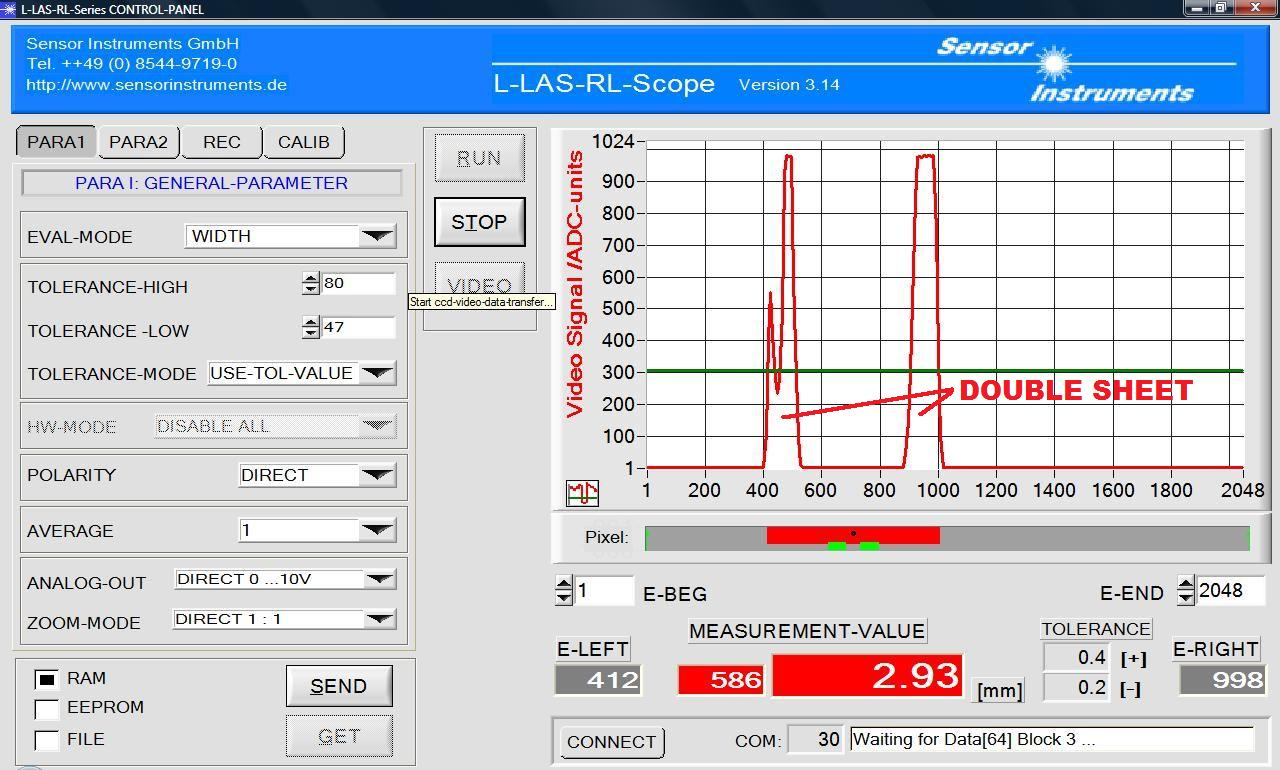Click the SEND button
The width and height of the screenshot is (1280, 770).
[338, 686]
